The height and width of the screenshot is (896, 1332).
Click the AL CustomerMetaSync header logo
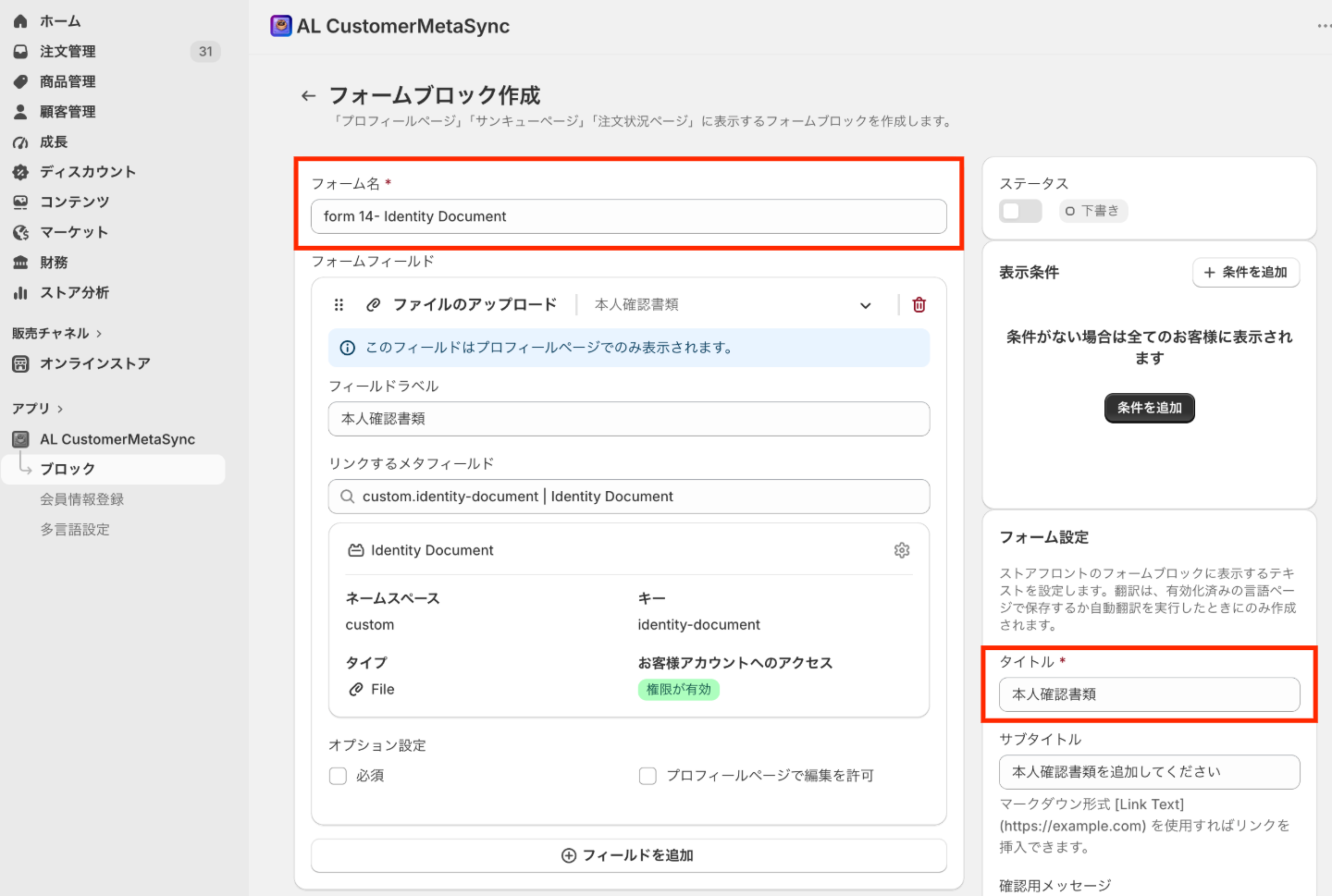pos(281,26)
